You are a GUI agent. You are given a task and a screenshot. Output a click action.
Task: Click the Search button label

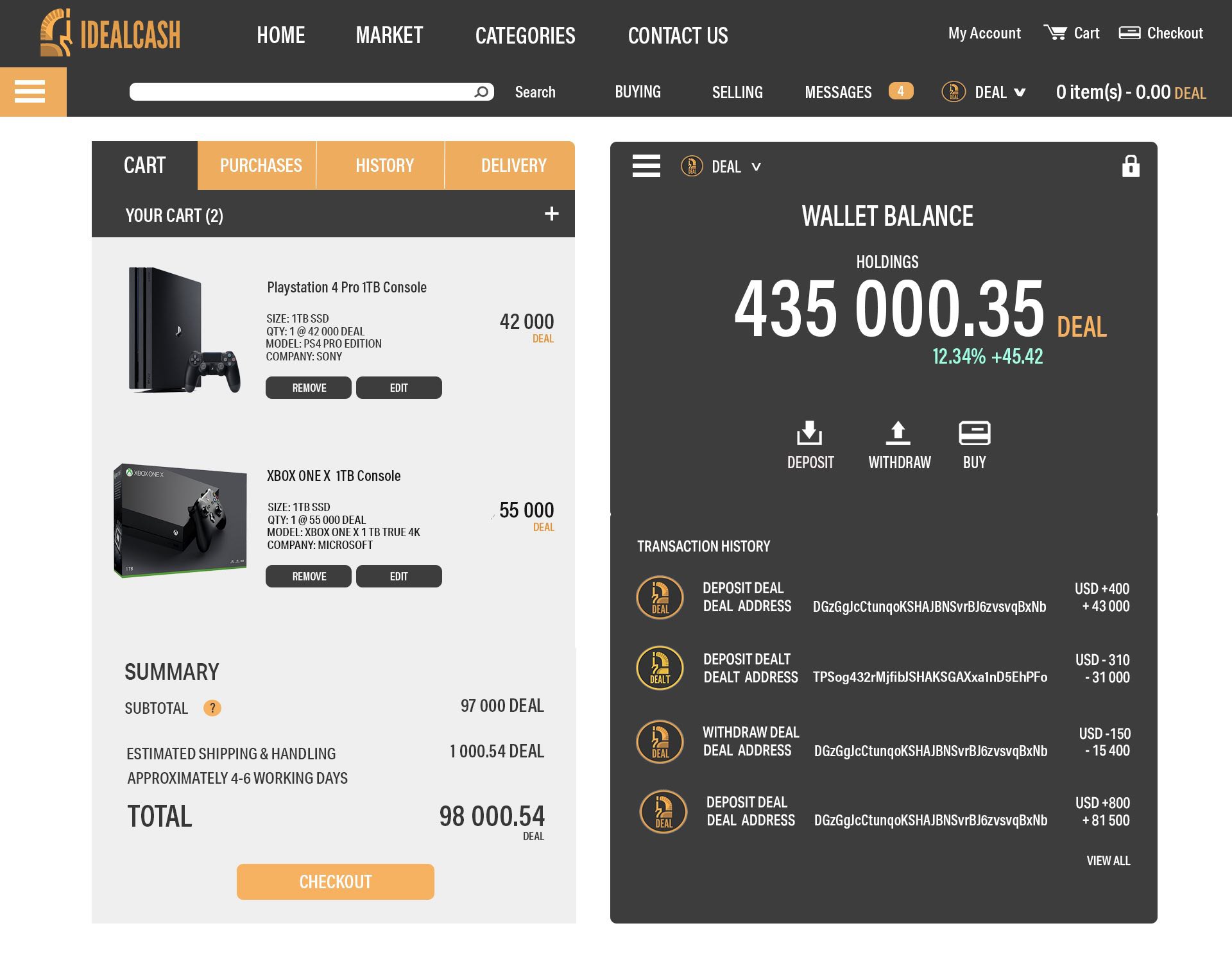coord(535,92)
